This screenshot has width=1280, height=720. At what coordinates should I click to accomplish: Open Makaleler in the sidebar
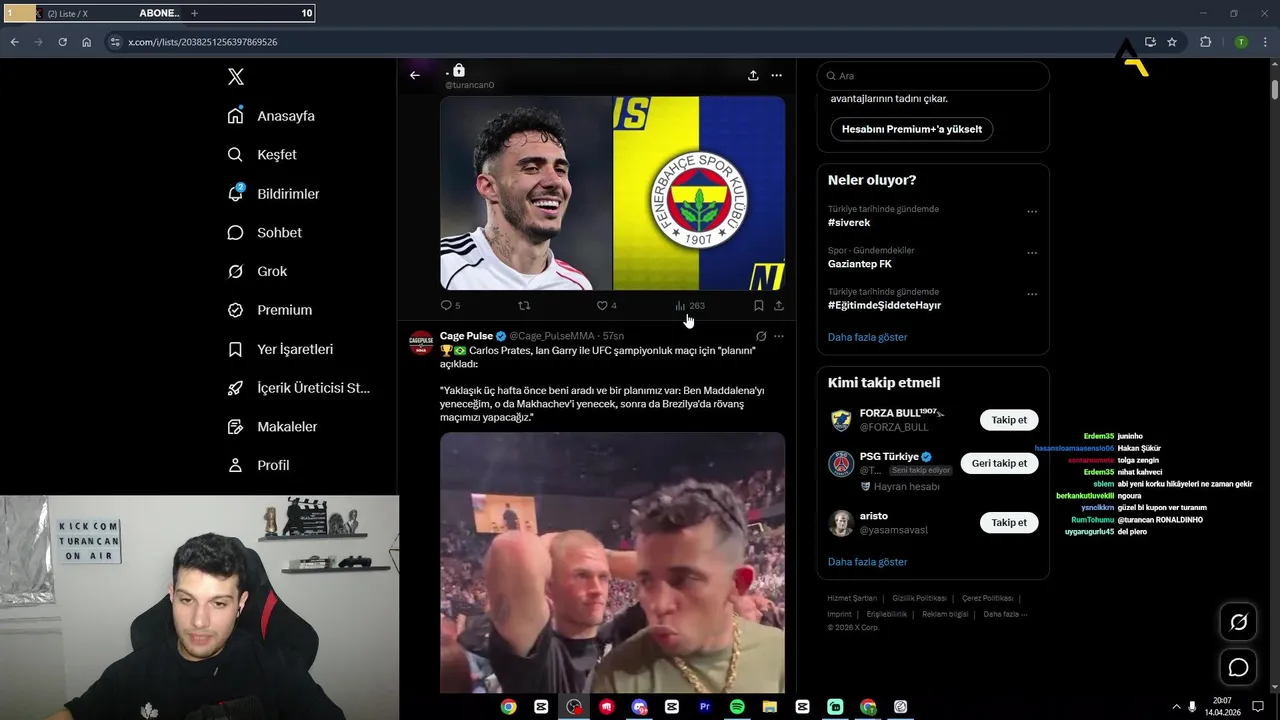272,427
